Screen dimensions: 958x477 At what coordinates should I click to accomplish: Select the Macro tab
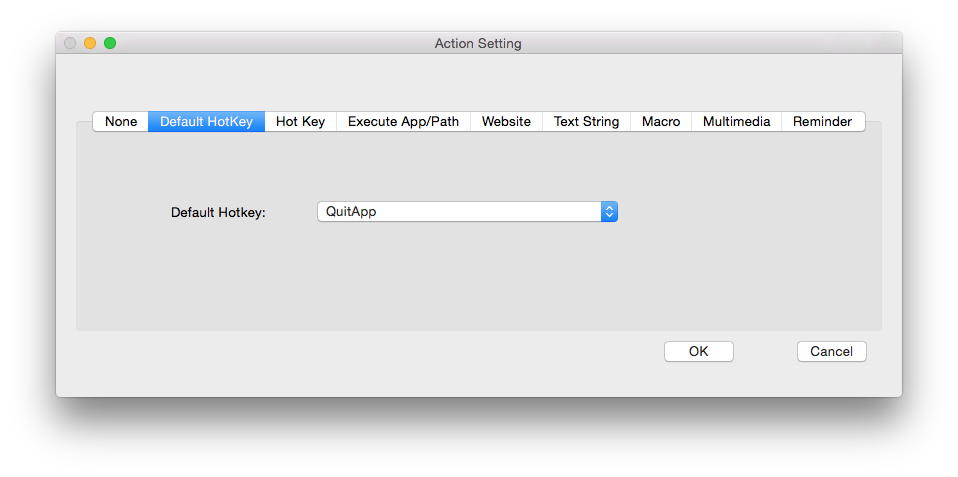[661, 122]
